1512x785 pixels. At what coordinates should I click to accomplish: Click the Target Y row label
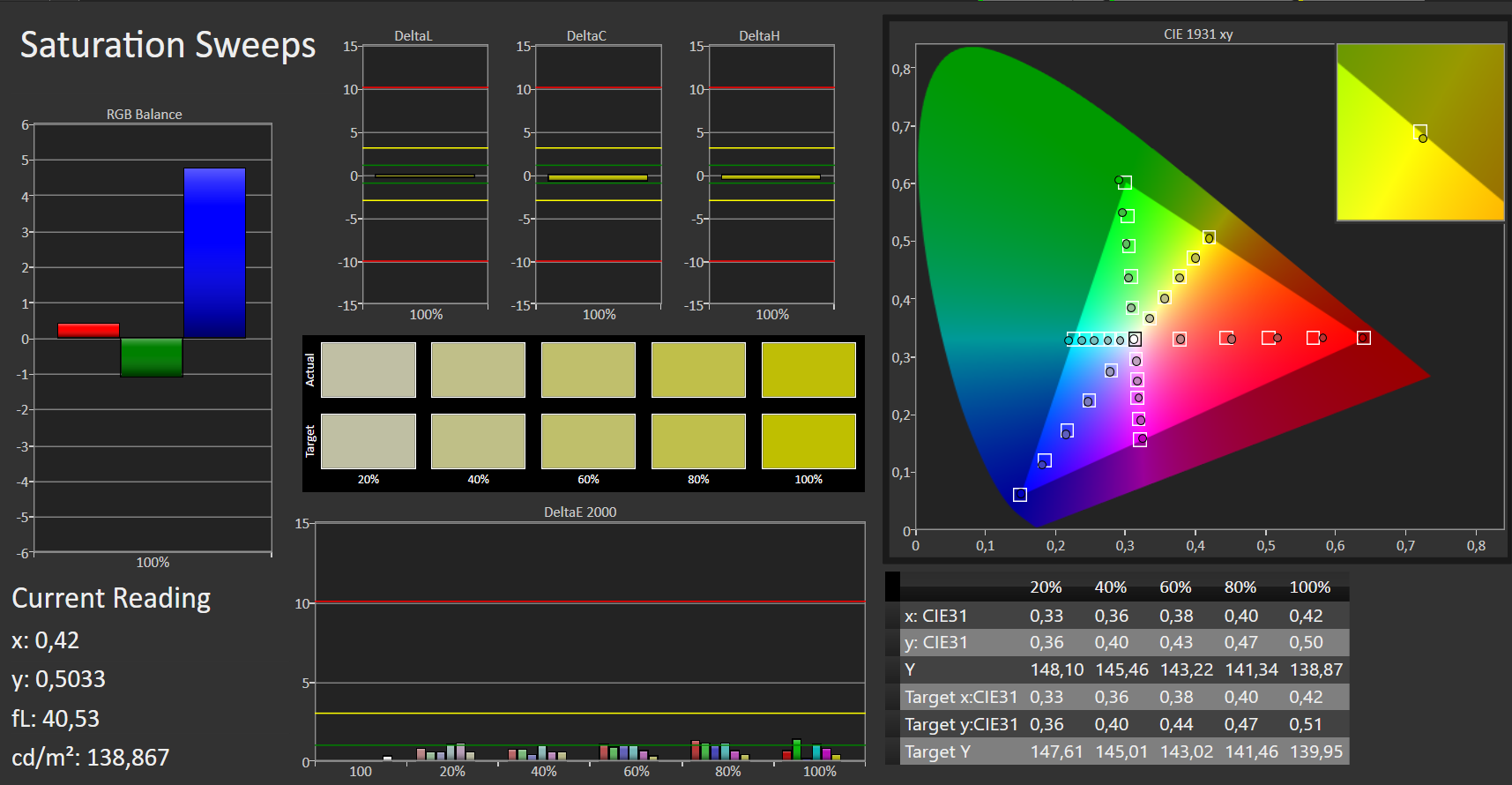click(x=937, y=751)
